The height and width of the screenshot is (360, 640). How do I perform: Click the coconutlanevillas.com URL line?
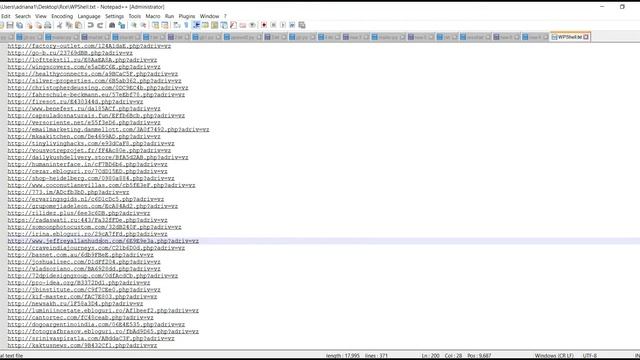[x=101, y=185]
